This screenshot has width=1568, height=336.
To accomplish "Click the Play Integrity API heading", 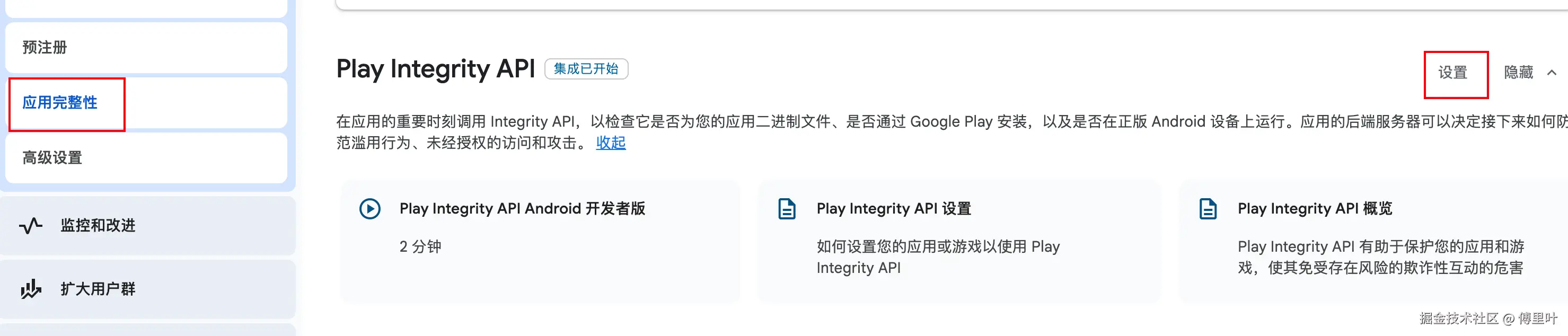I will [435, 69].
